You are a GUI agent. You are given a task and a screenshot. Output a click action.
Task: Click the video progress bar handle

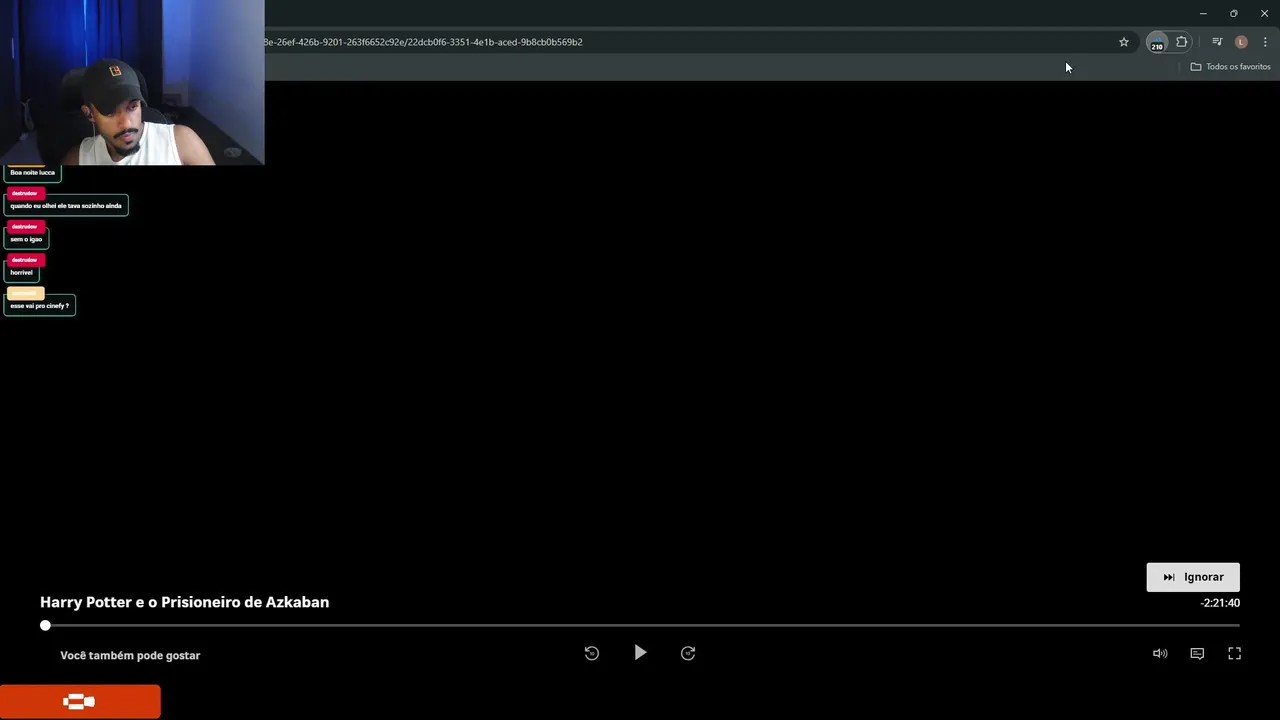[x=45, y=625]
